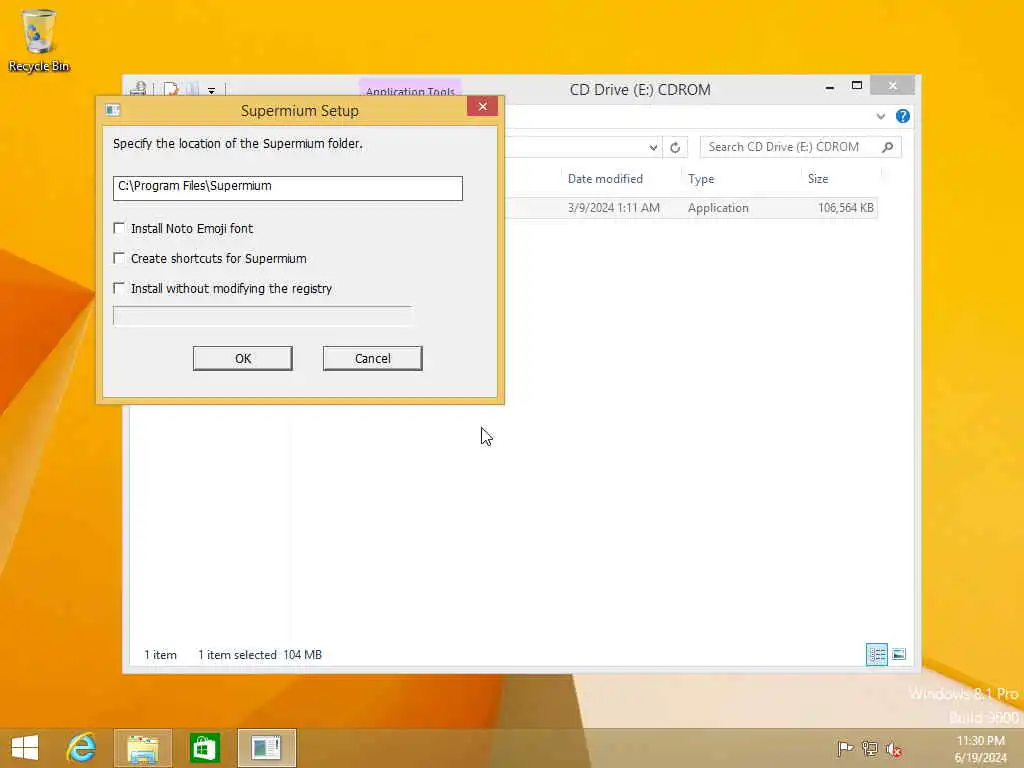Click the Application type cell
The width and height of the screenshot is (1024, 768).
point(718,208)
